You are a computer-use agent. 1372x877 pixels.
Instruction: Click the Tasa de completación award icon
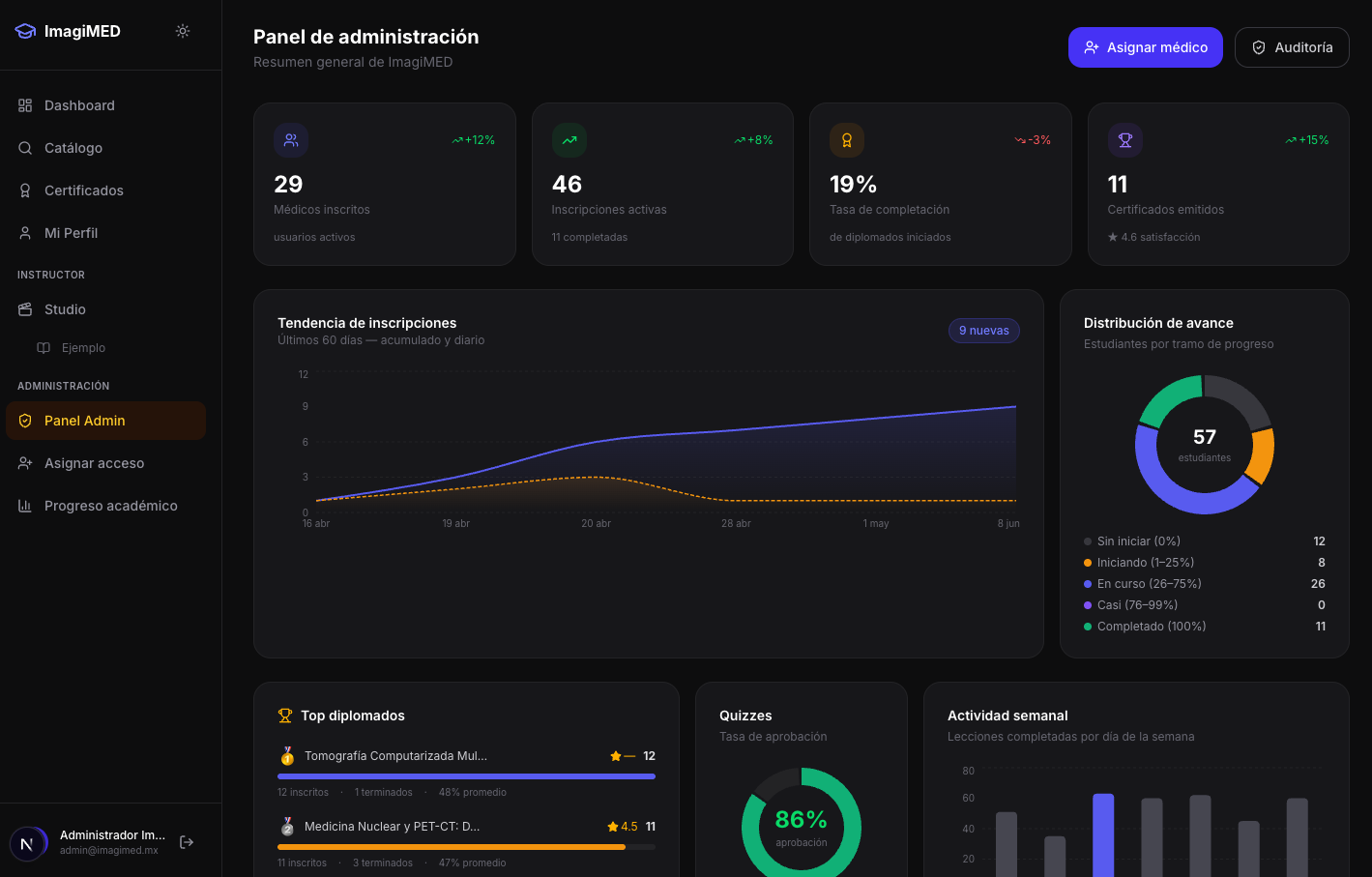point(847,140)
